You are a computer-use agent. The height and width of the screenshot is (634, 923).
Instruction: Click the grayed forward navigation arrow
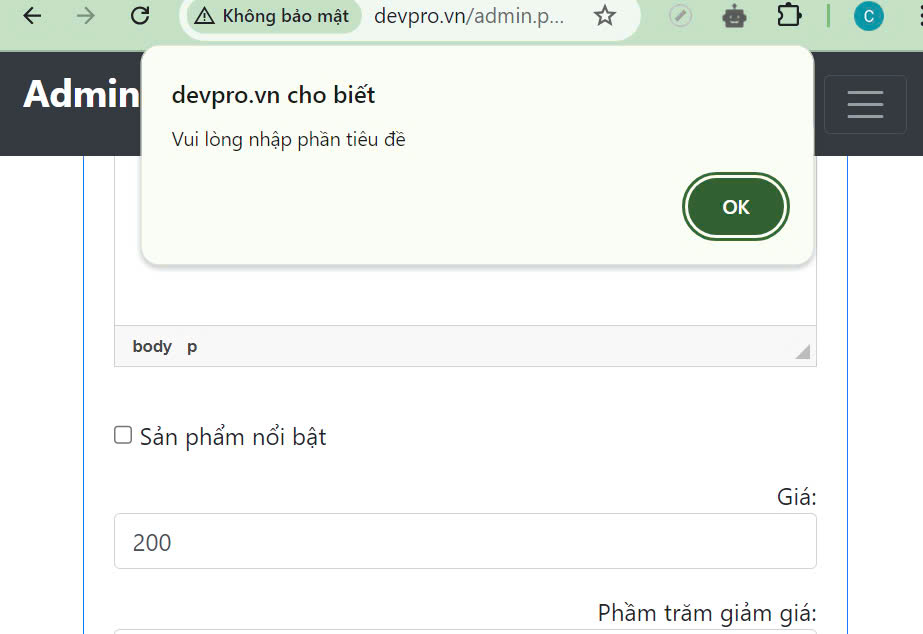(x=82, y=16)
